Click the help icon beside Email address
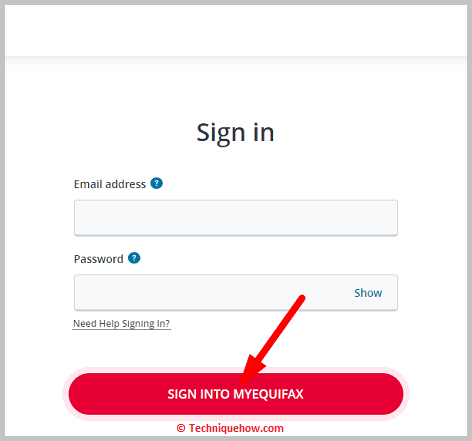 click(x=156, y=183)
